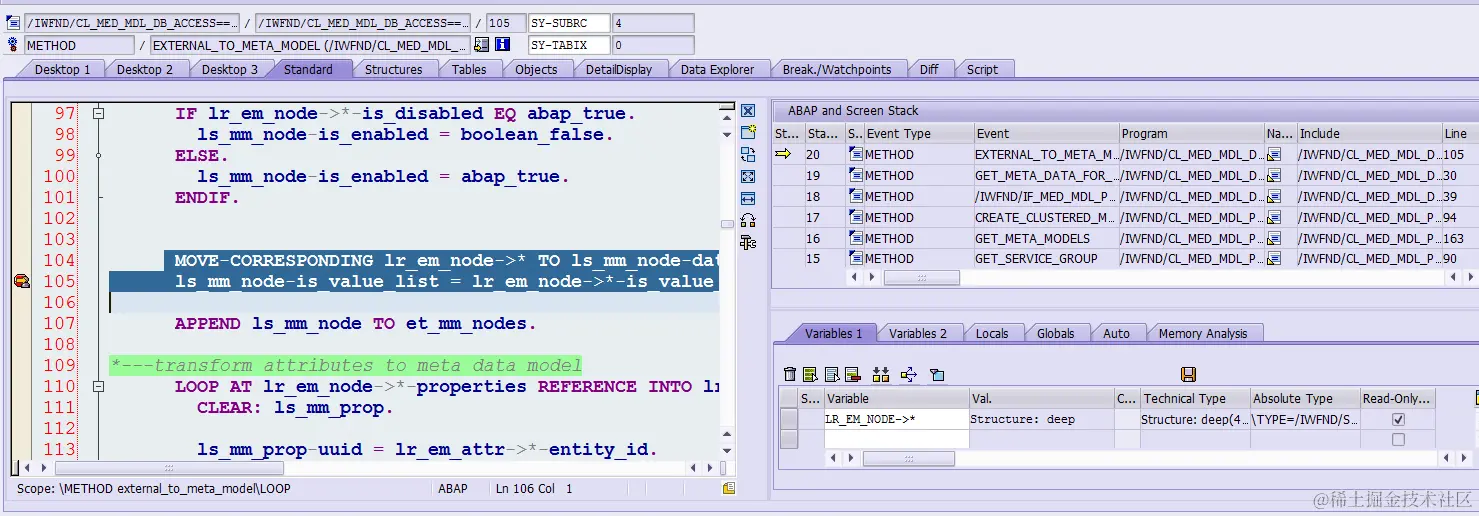Click the SY-SUBRC variable name field
Viewport: 1479px width, 516px height.
(x=568, y=23)
